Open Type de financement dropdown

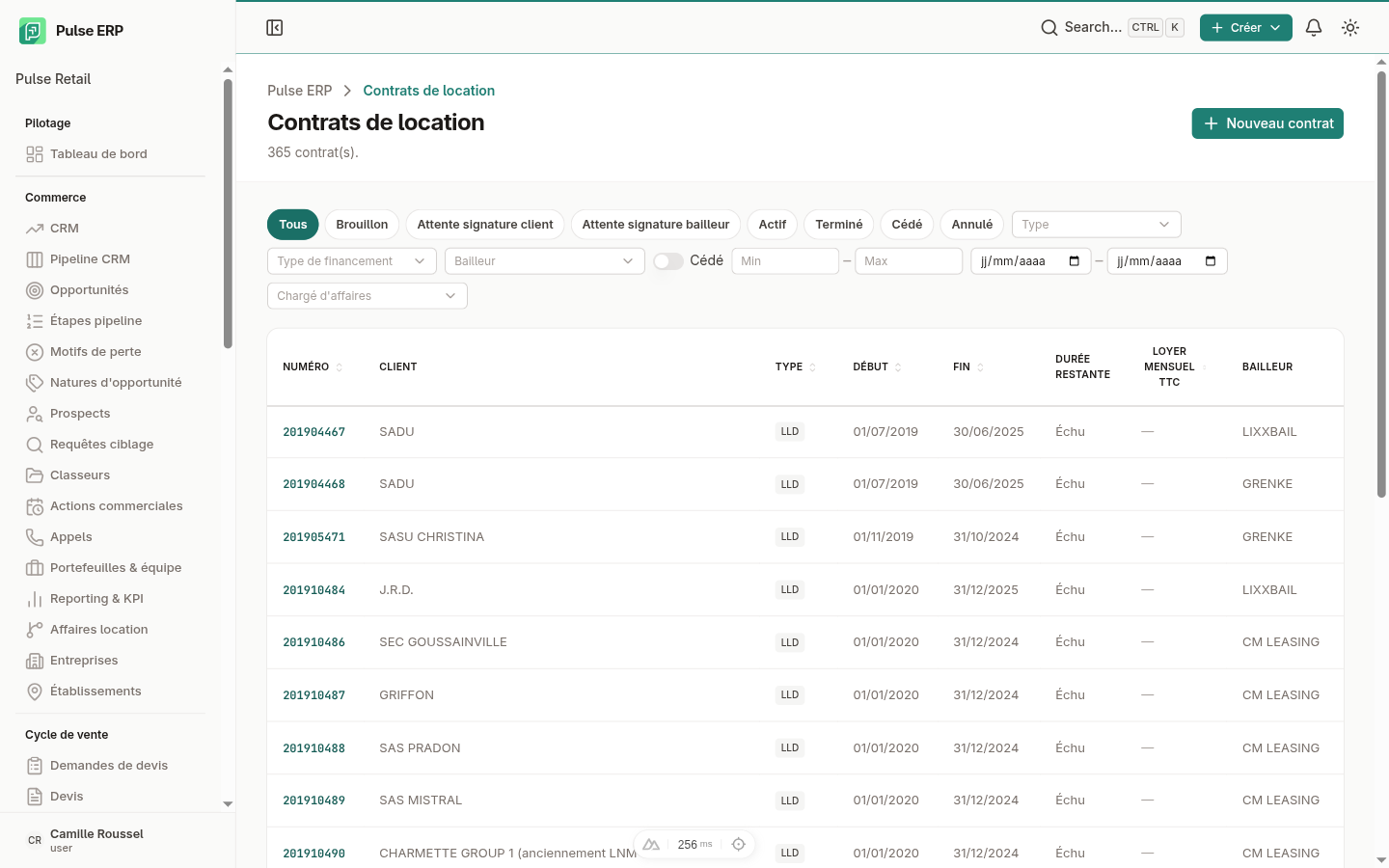click(x=352, y=261)
